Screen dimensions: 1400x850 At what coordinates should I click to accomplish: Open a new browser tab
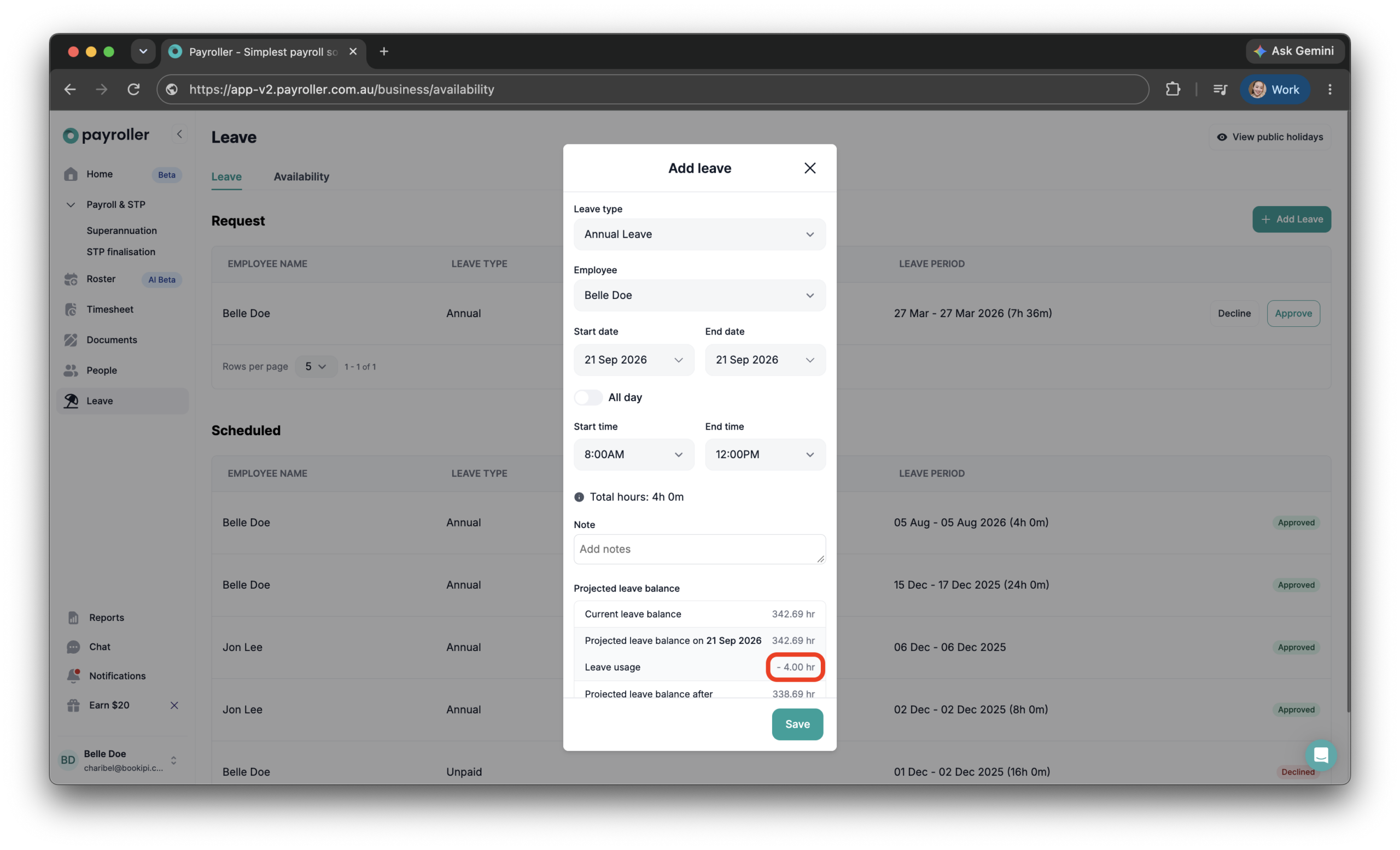[383, 52]
